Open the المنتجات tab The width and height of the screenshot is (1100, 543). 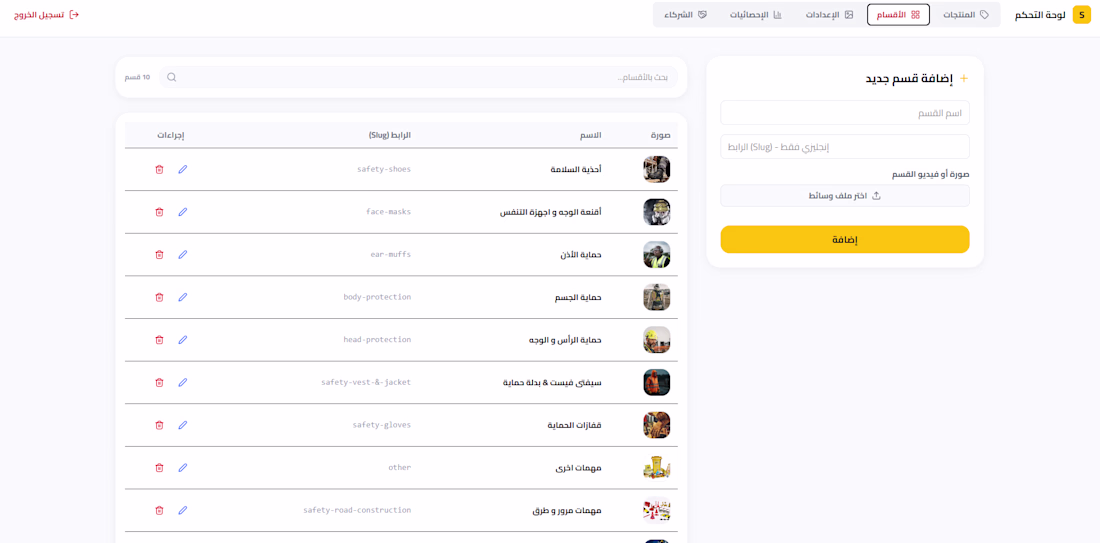click(965, 15)
